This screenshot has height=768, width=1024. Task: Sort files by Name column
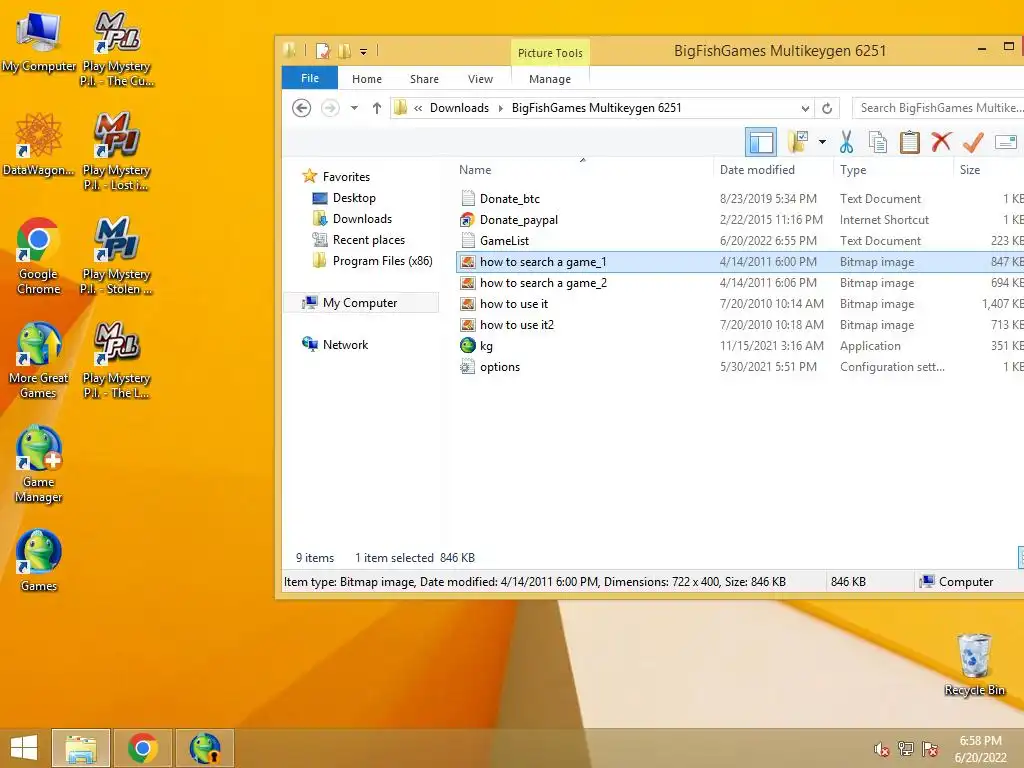[475, 170]
